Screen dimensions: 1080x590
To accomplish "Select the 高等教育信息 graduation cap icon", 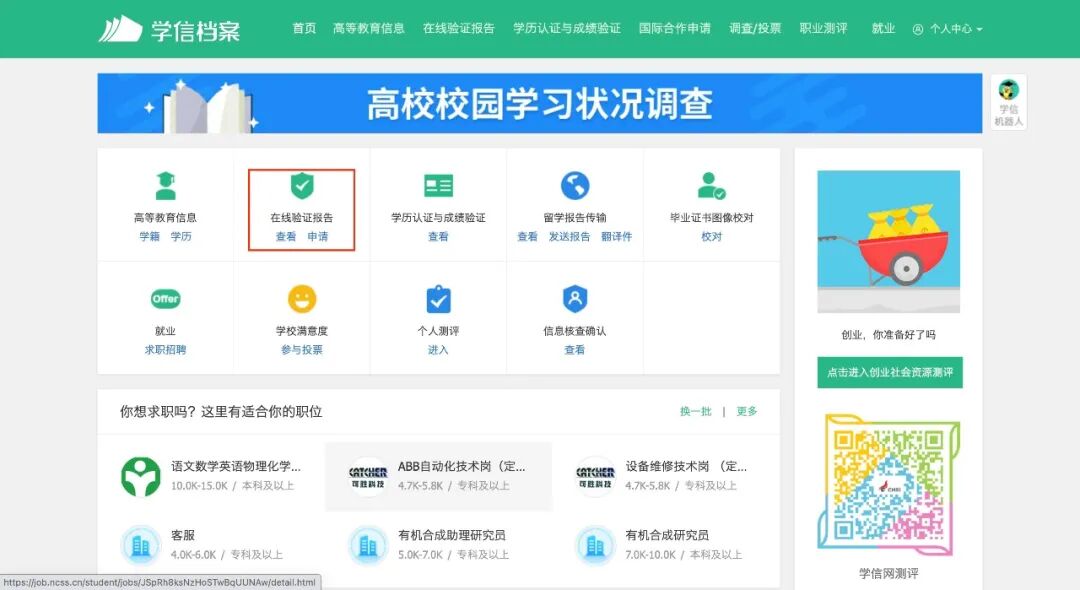I will (x=163, y=185).
